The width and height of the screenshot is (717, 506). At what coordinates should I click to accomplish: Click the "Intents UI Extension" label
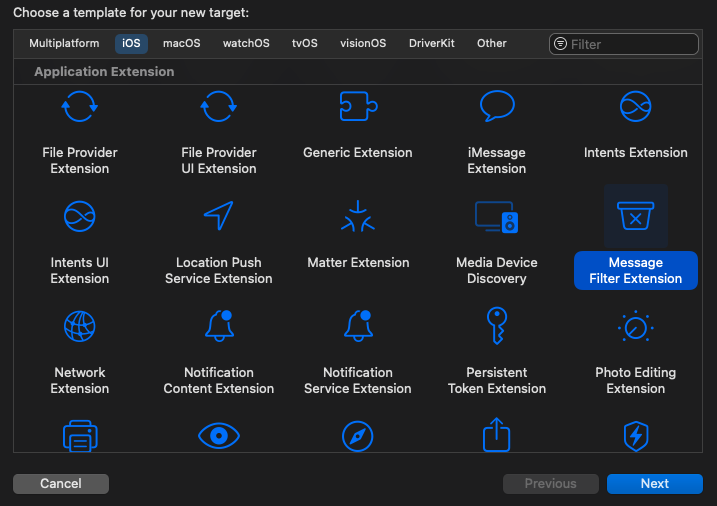[x=80, y=271]
